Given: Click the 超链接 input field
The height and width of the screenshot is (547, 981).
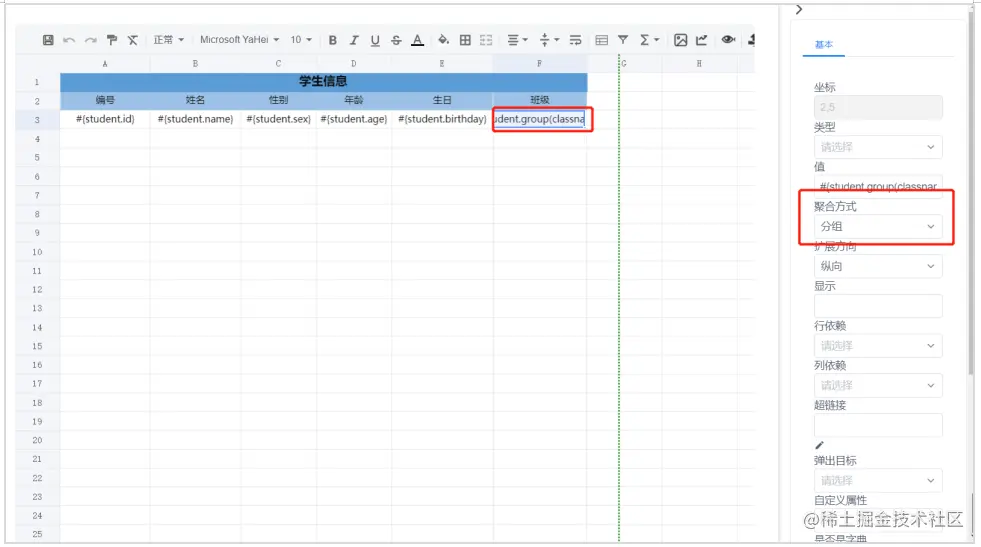Looking at the screenshot, I should (878, 425).
